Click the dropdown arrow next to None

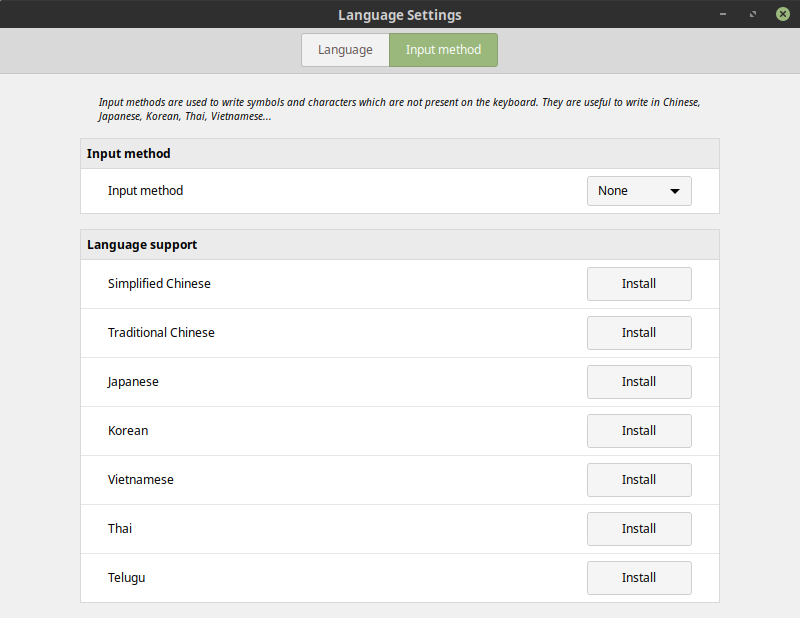coord(674,191)
